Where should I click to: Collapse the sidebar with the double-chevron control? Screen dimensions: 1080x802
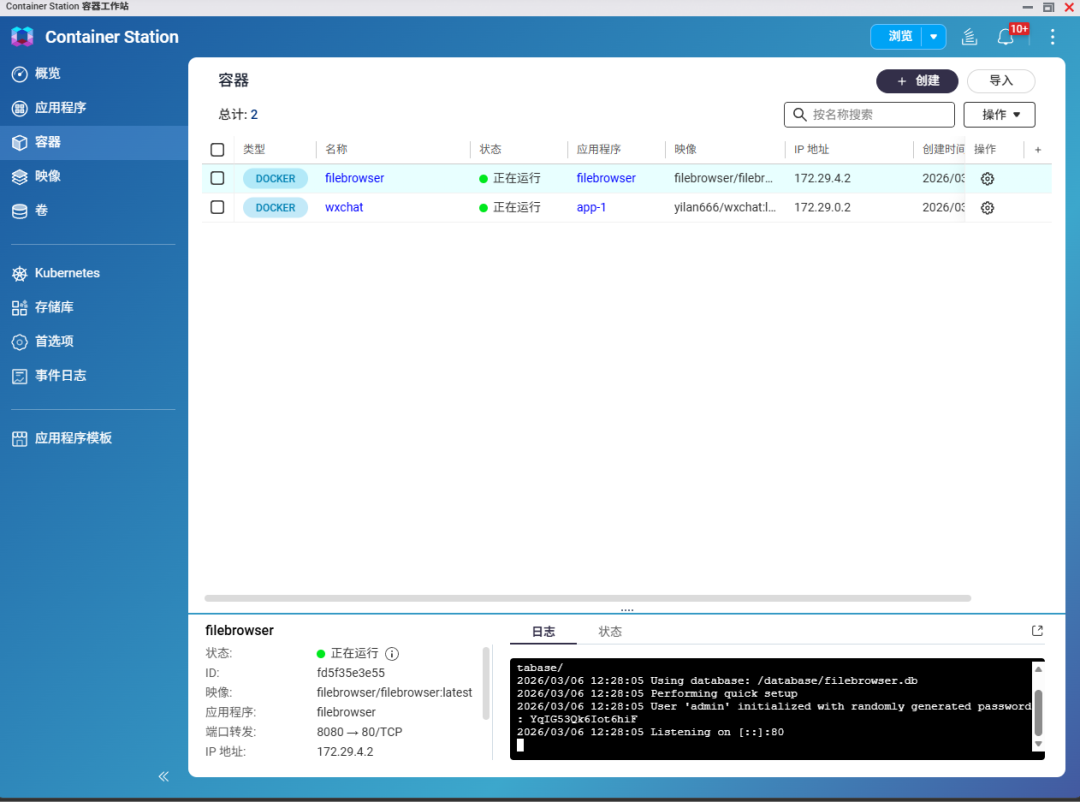coord(163,776)
